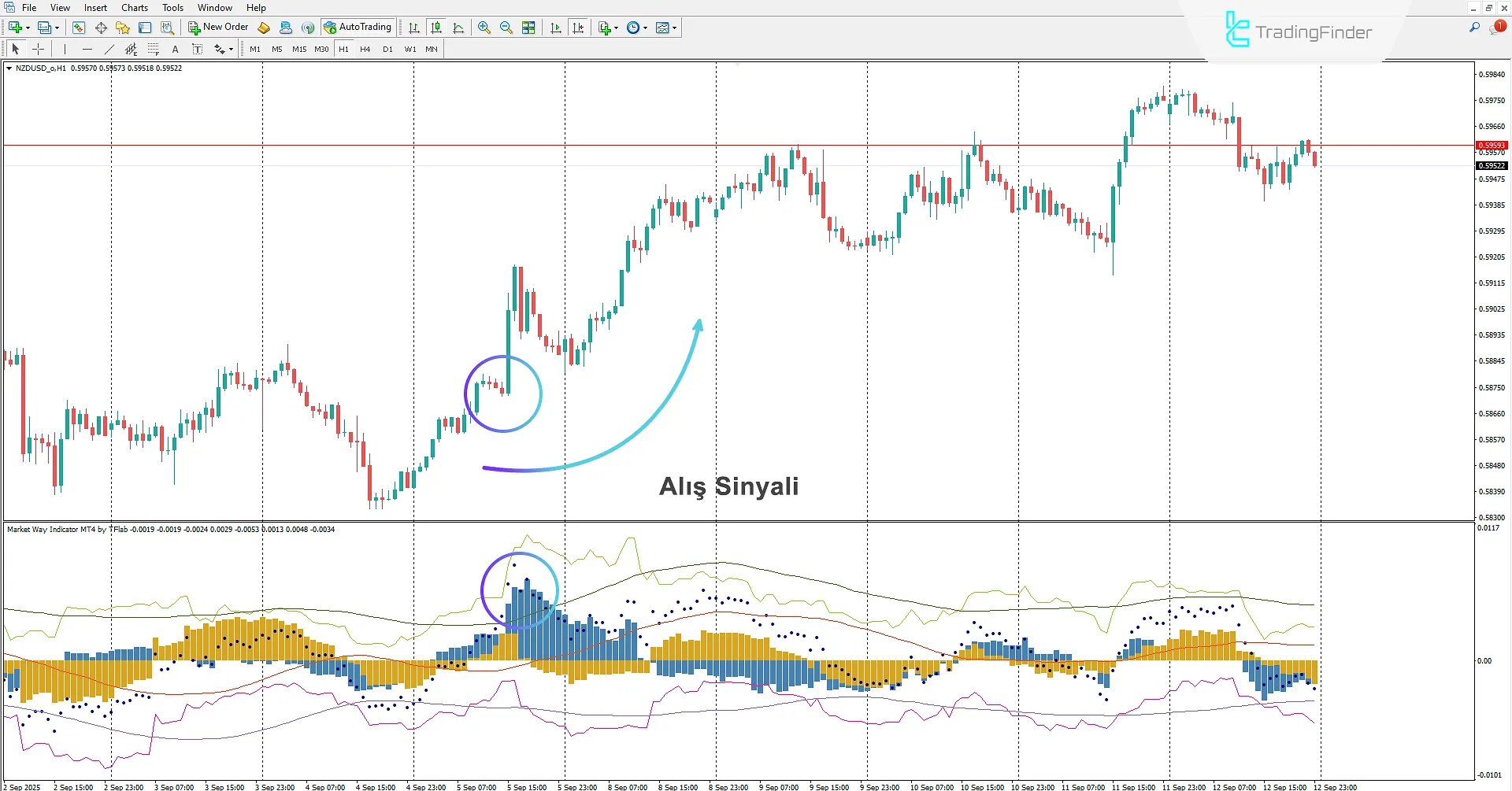Enable chart Auto Scroll
The image size is (1512, 791).
(554, 27)
